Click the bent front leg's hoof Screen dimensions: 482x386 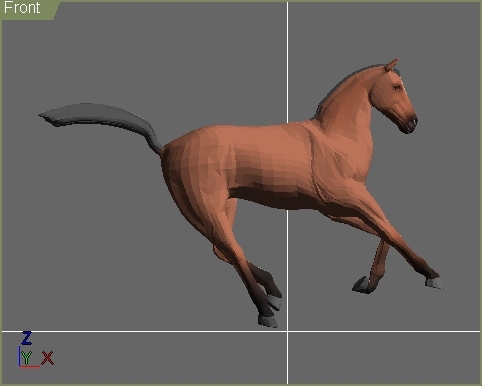pos(362,286)
